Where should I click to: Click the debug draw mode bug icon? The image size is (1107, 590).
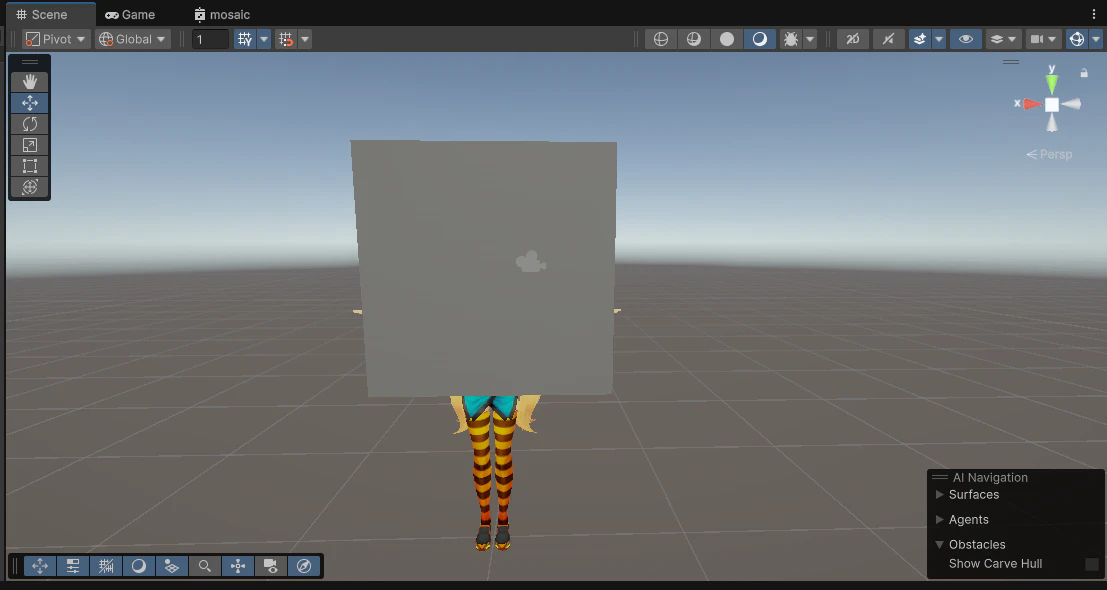791,40
